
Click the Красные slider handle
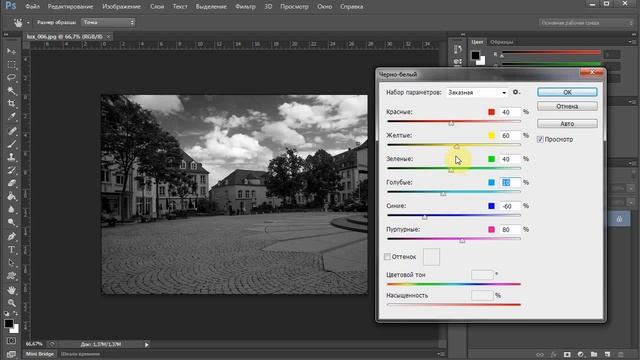[451, 123]
